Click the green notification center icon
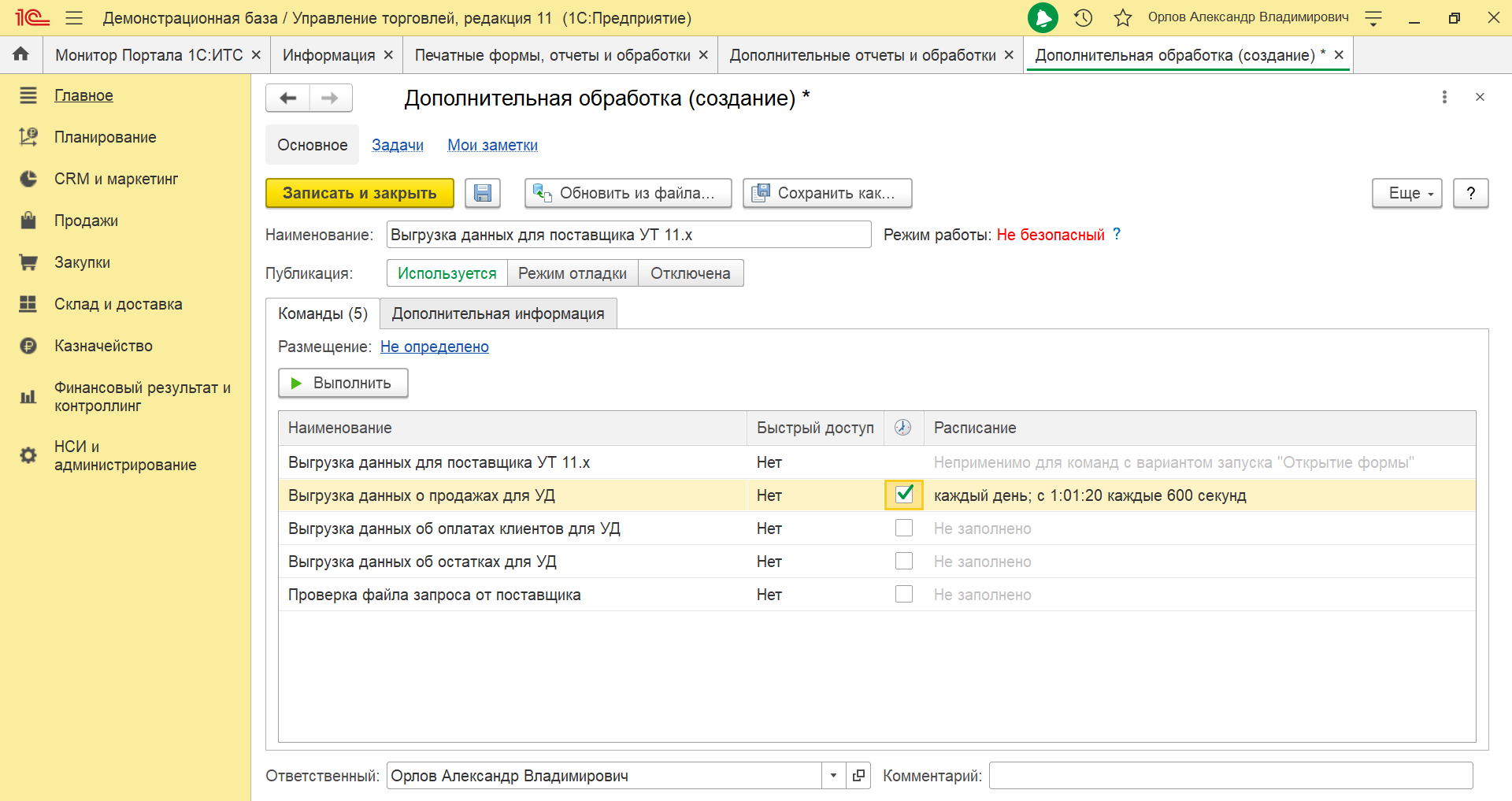1512x801 pixels. tap(1043, 17)
